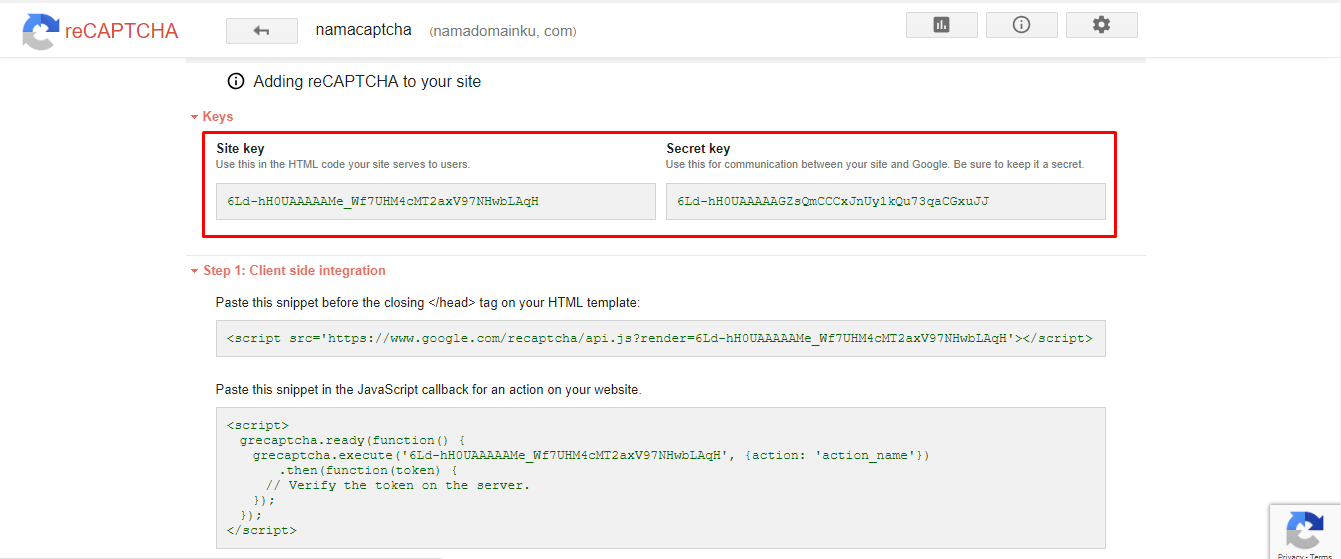Click the grecaptcha.ready JavaScript code block
The height and width of the screenshot is (559, 1341).
[x=660, y=477]
